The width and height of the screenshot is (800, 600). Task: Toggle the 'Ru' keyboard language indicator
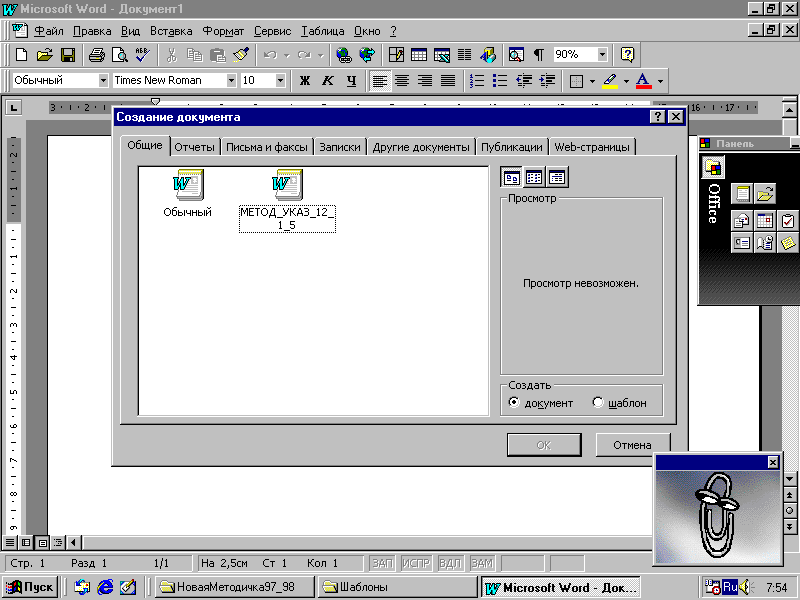[730, 587]
